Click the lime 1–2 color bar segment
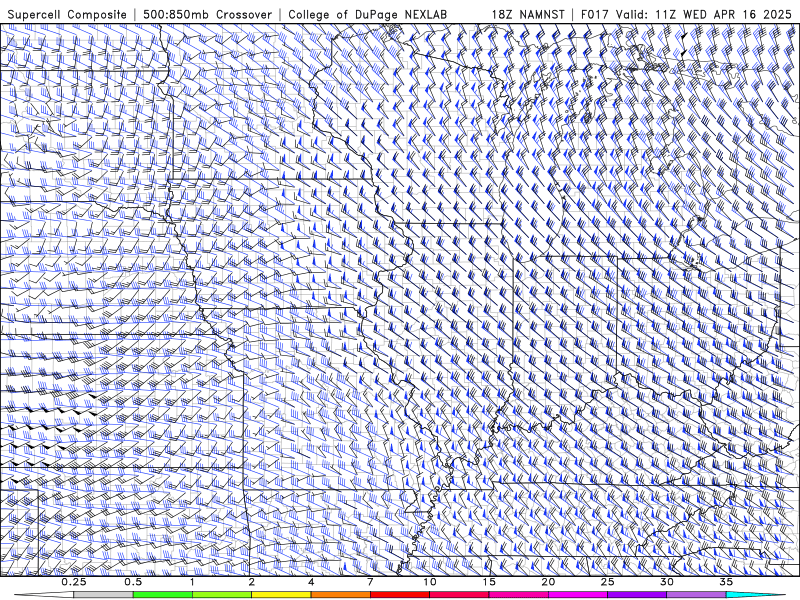Screen dimensions: 800x600 tap(222, 595)
